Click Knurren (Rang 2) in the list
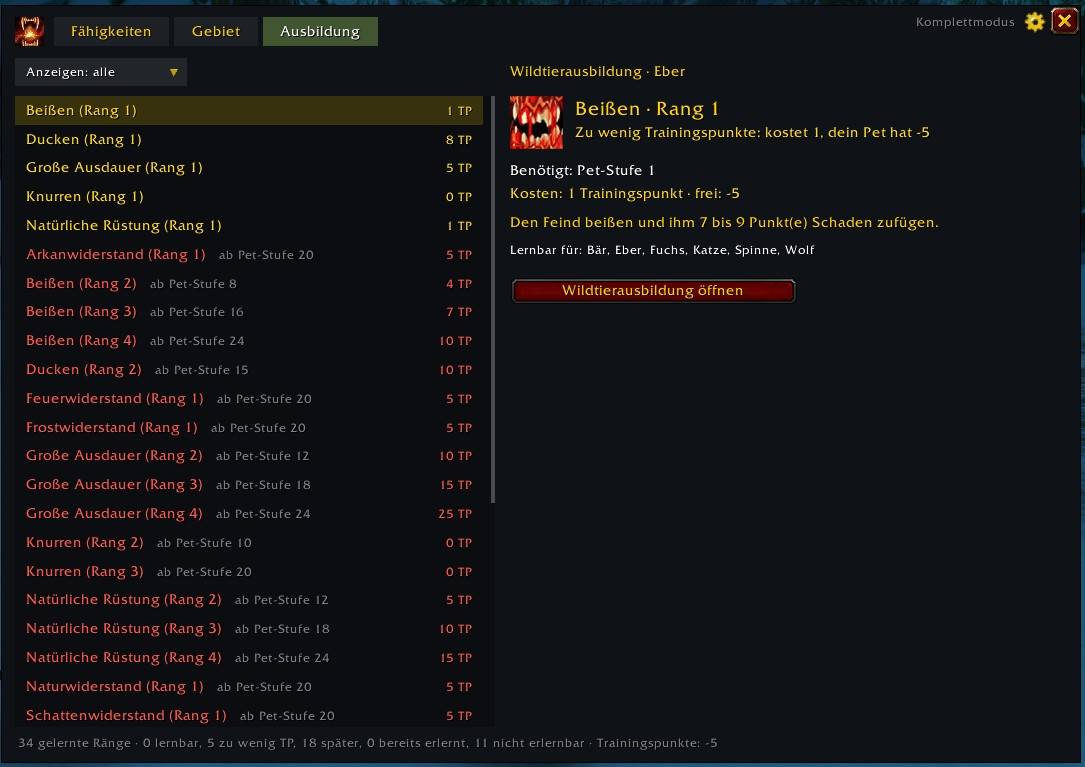Screen dimensions: 1085x767 (249, 543)
